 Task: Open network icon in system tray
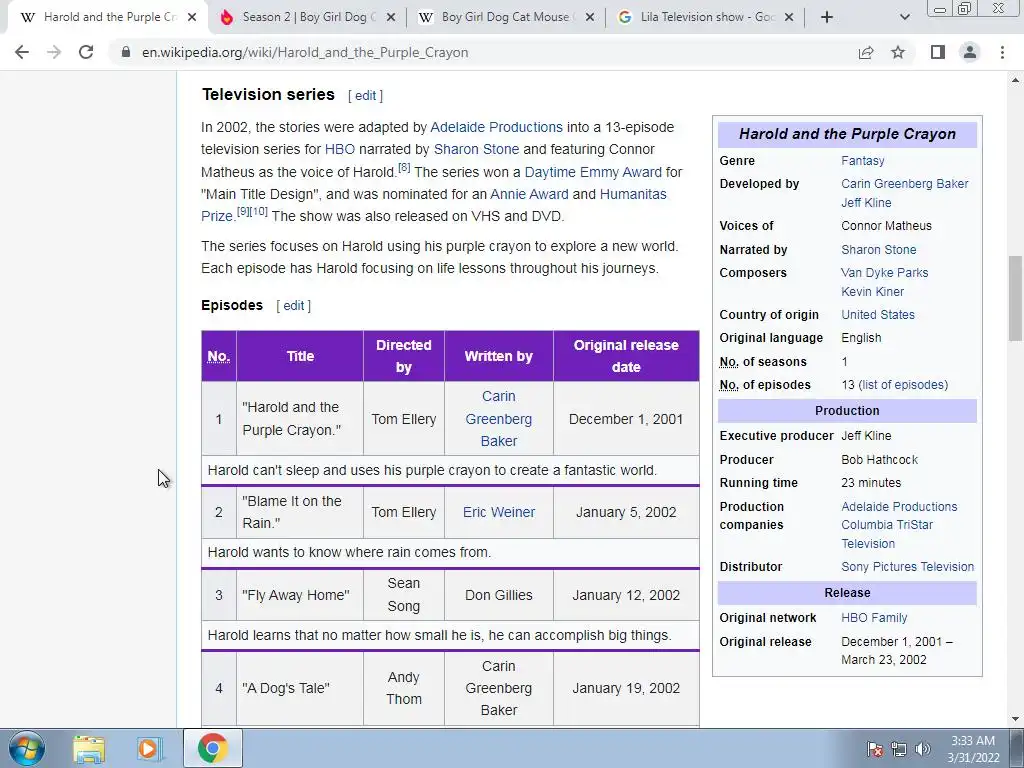point(899,750)
